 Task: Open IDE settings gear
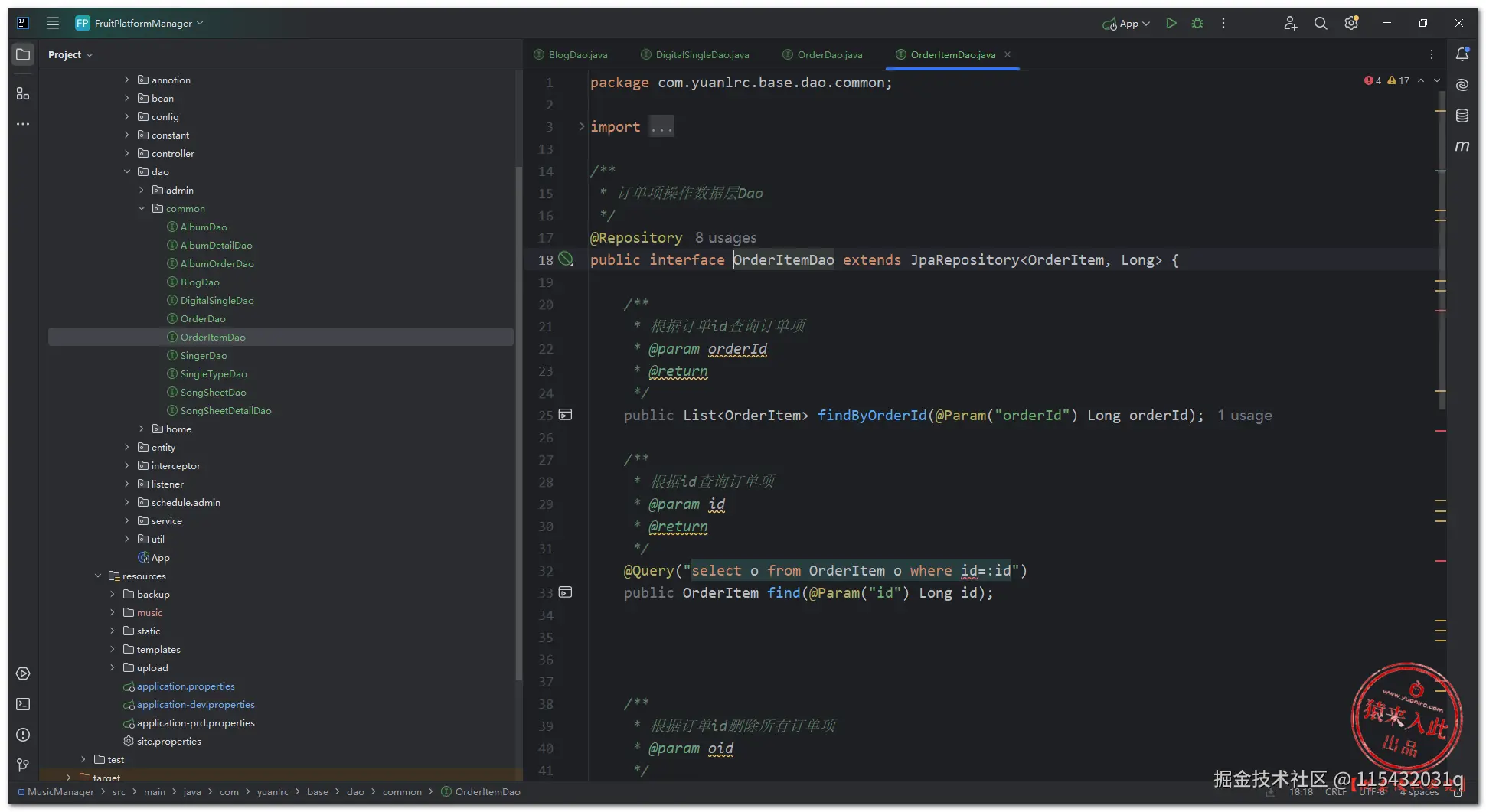(1351, 23)
